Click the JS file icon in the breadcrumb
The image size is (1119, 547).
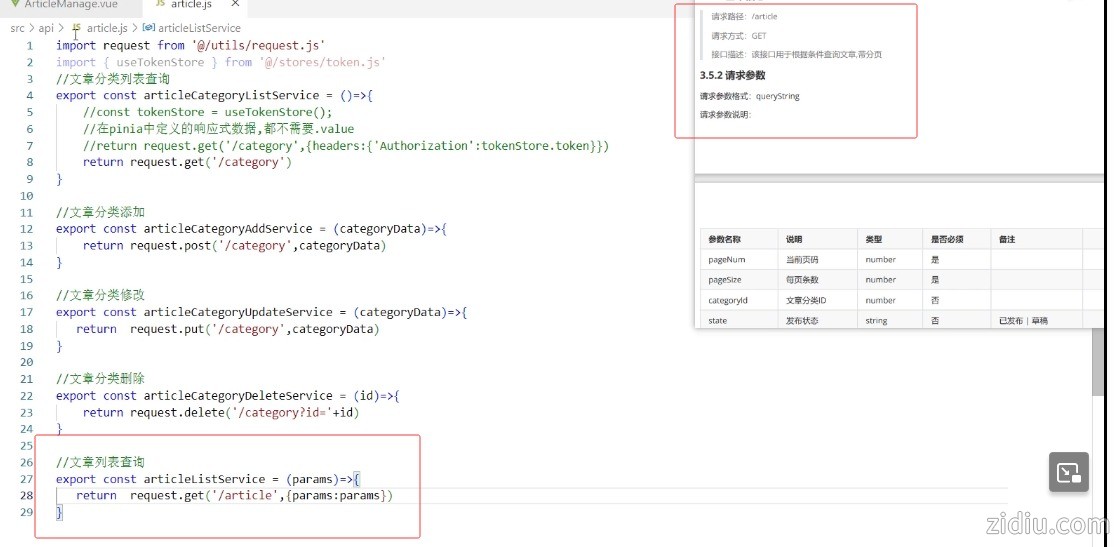point(76,28)
